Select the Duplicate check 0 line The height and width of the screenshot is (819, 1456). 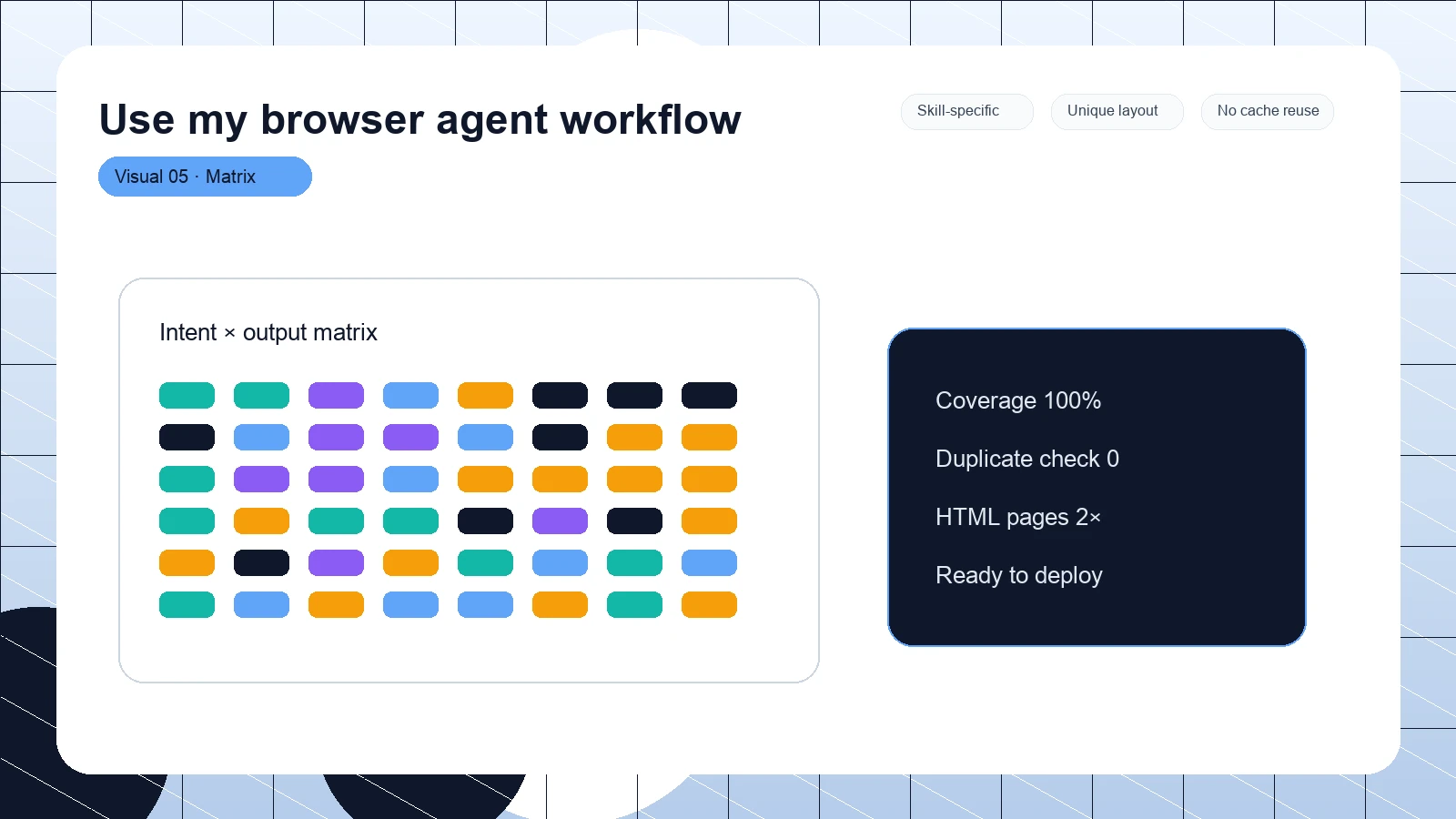click(1027, 459)
